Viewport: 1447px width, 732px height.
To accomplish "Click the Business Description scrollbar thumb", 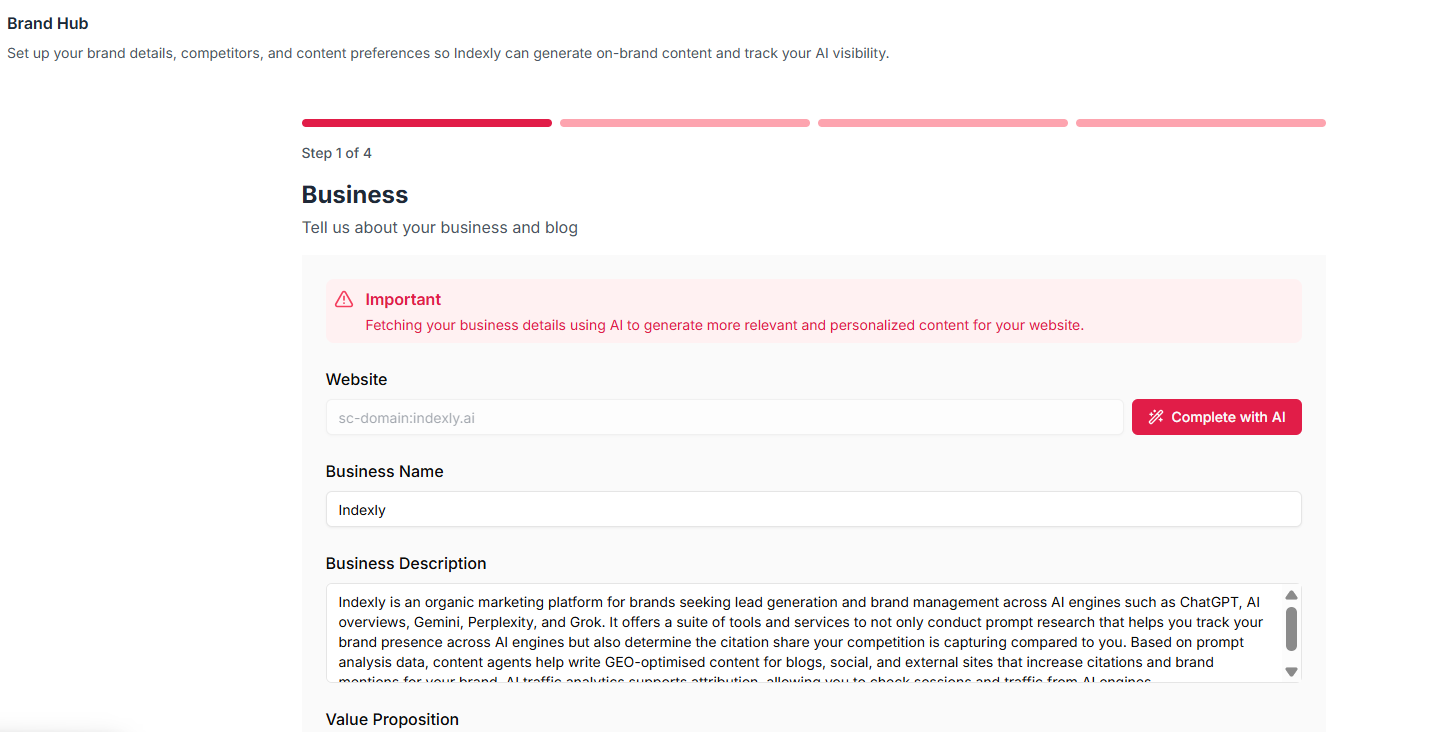I will 1291,628.
